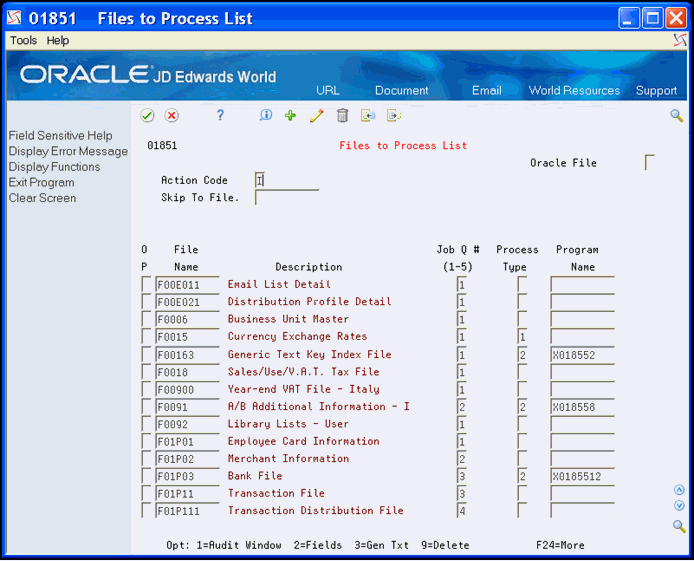The image size is (694, 561).
Task: Click Job Q field for F01P02
Action: [x=462, y=458]
